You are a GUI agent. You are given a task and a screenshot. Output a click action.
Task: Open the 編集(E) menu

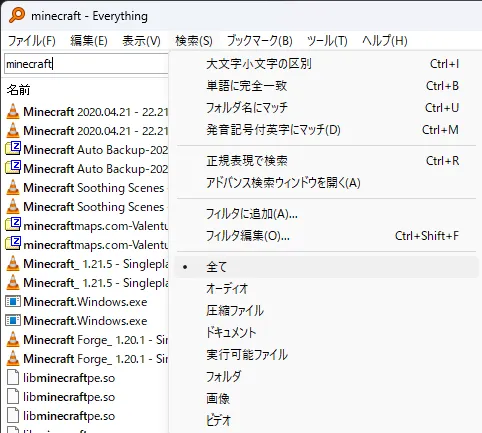coord(89,41)
